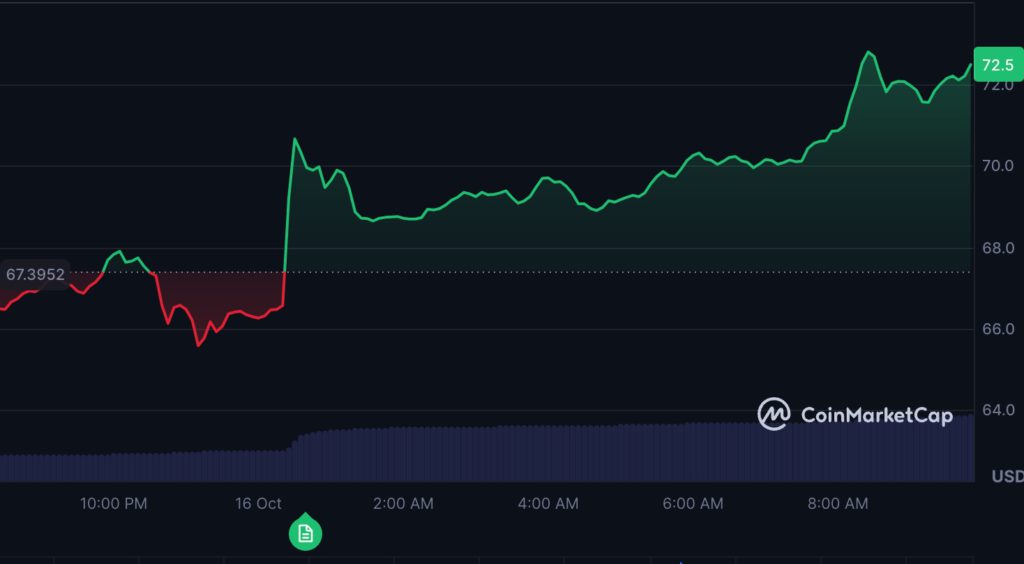
Task: Click the highest peak of the green price line
Action: pos(869,52)
